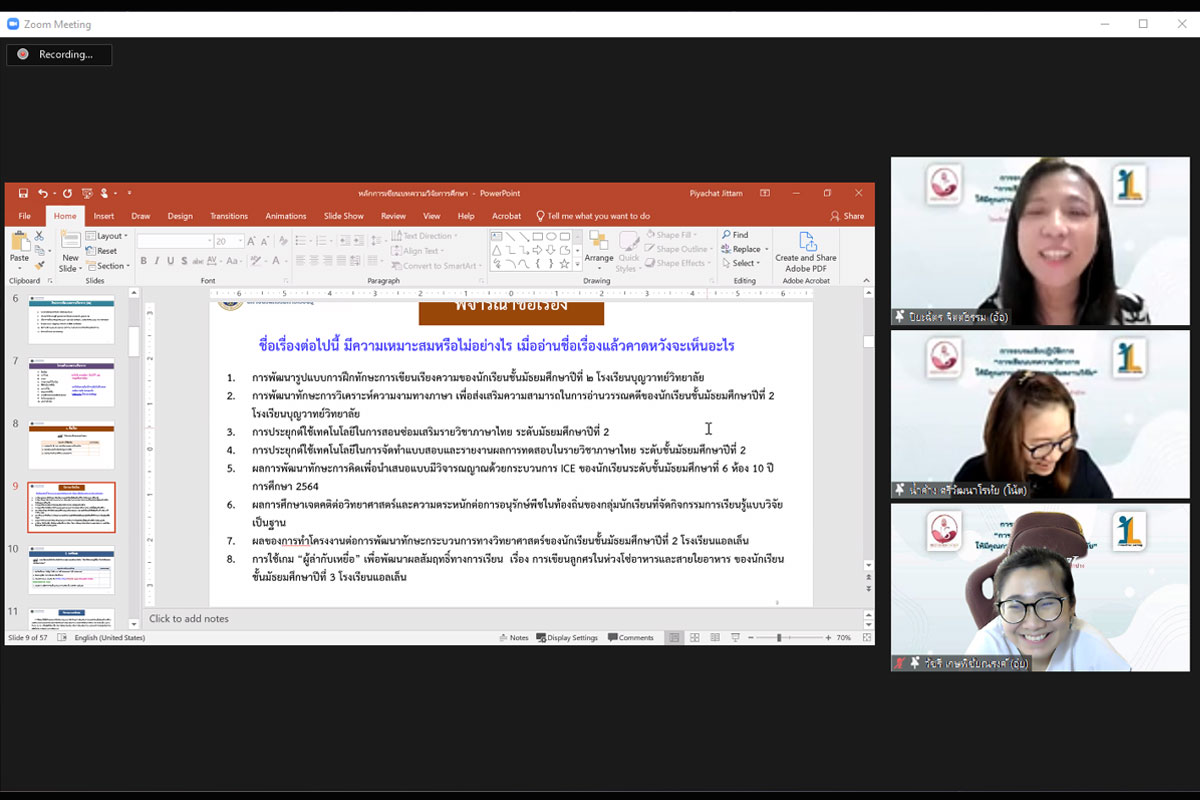Switch to Slide Sorter view icon
This screenshot has height=800, width=1200.
pos(695,638)
